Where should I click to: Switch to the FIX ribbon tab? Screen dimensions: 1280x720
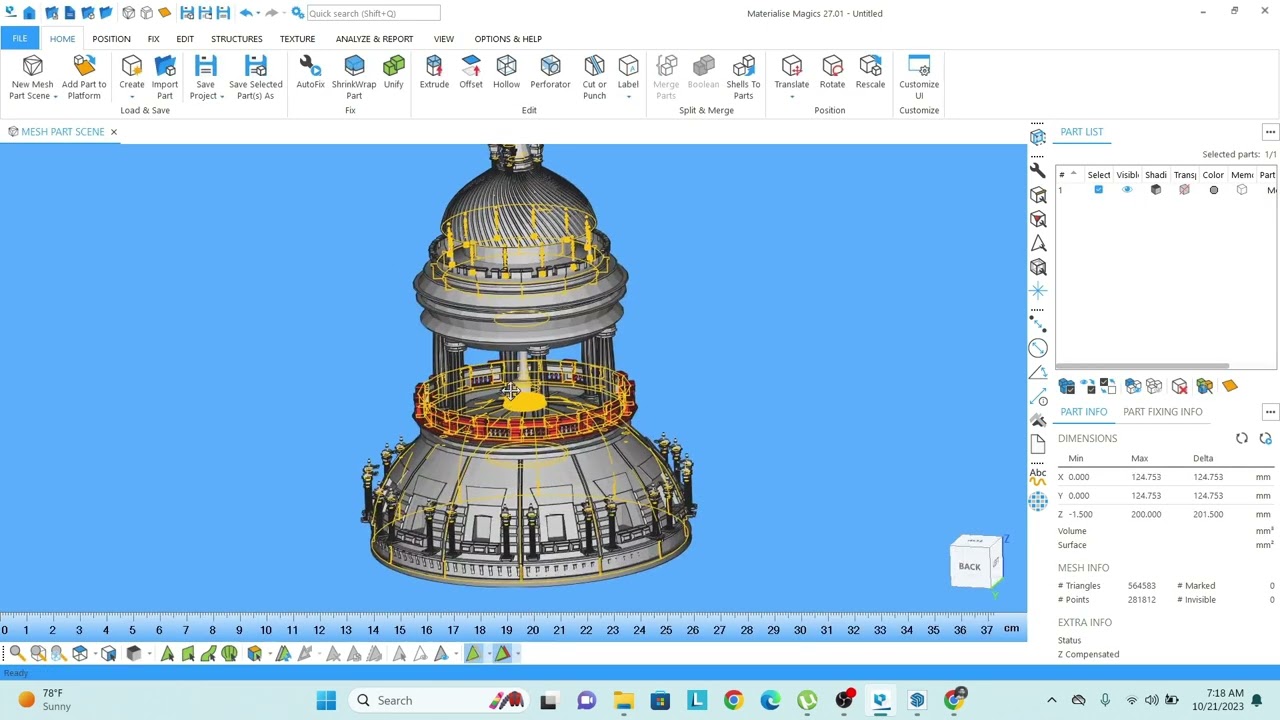(153, 38)
